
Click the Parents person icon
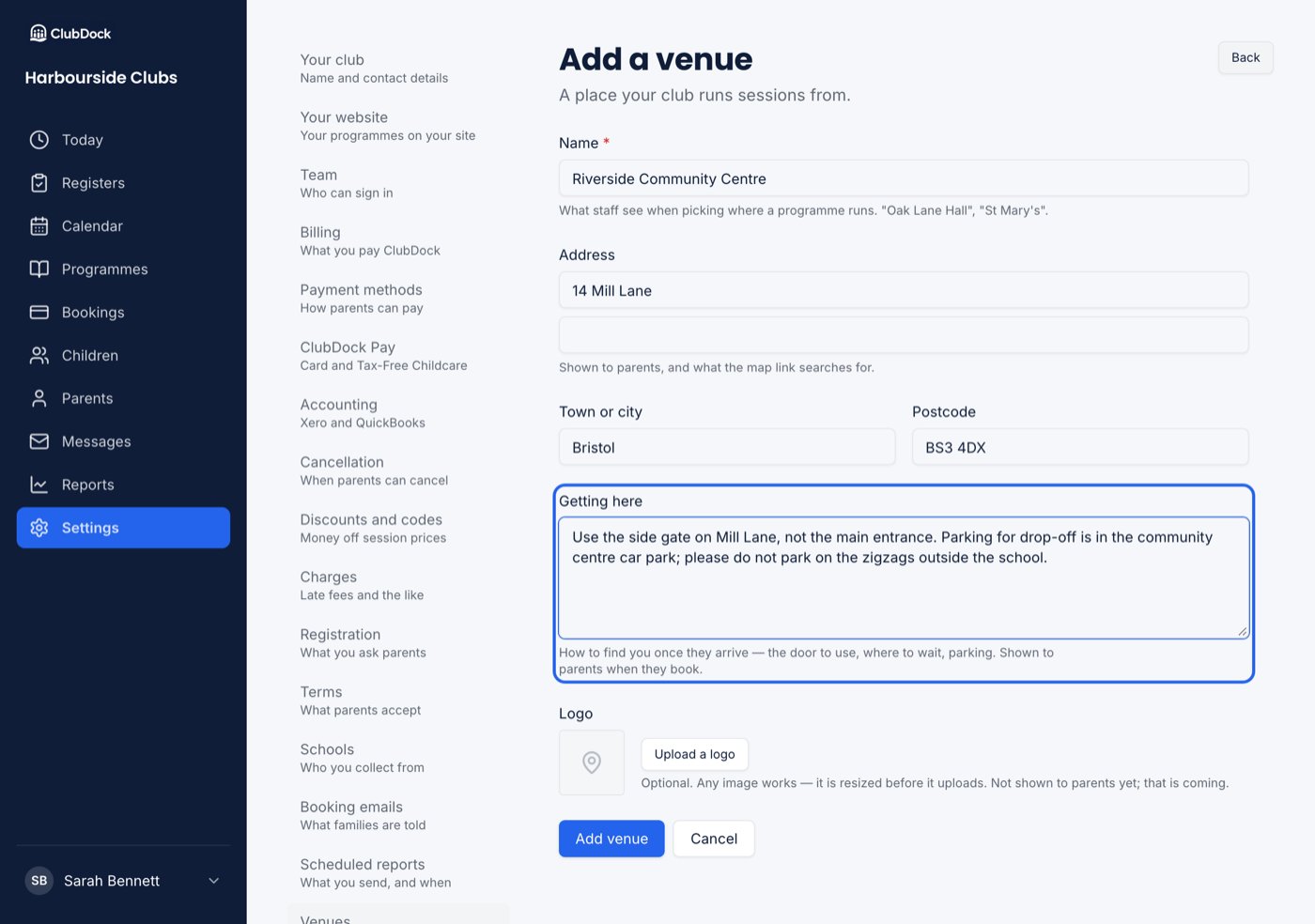39,398
